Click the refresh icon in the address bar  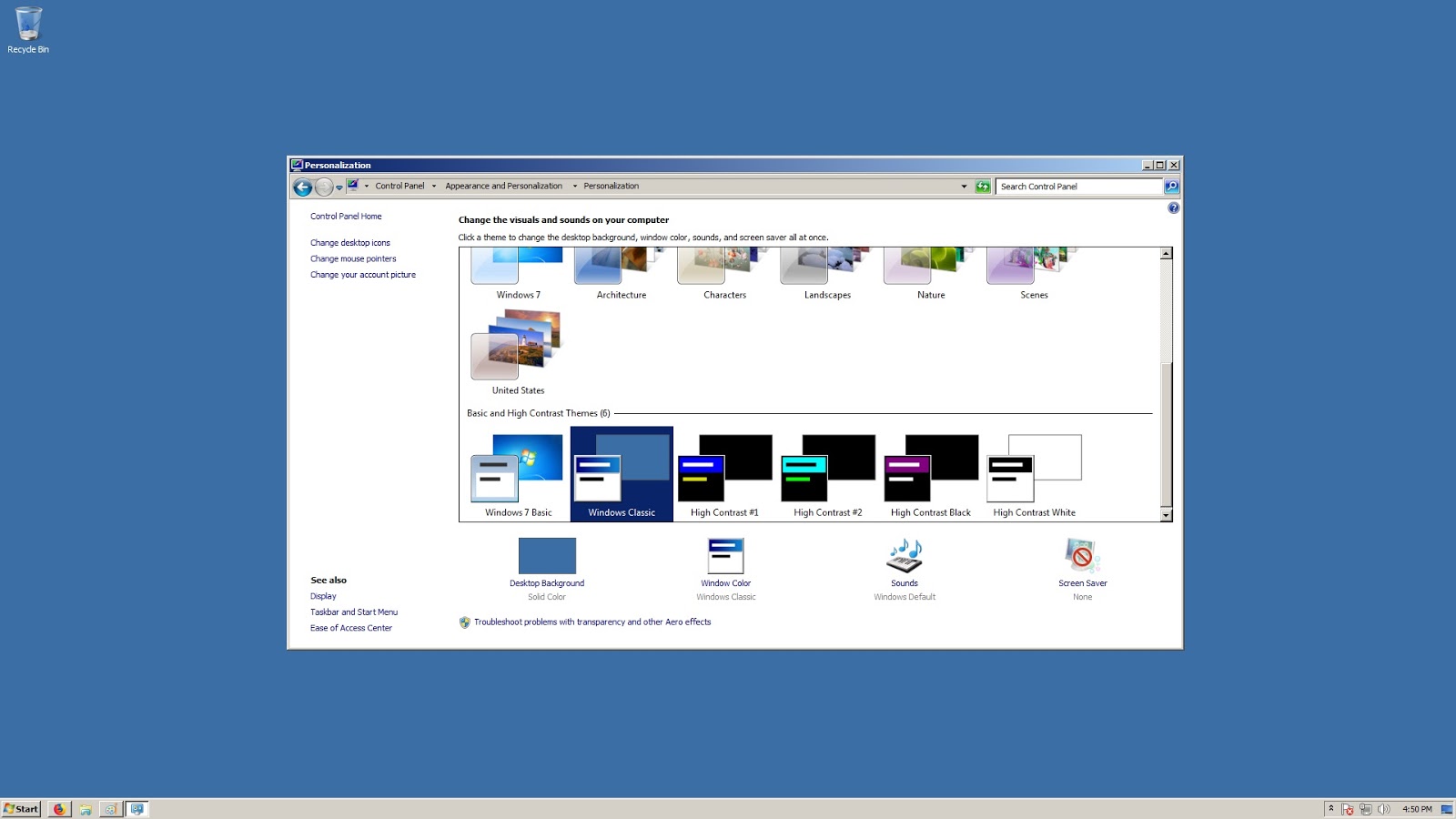(x=983, y=187)
